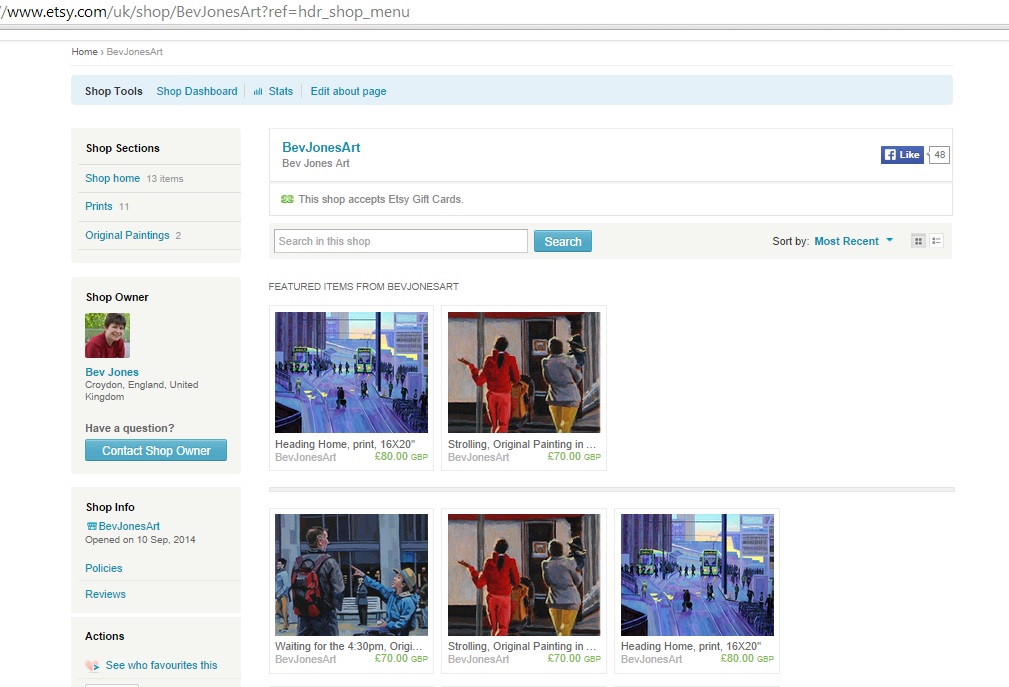Open the Policies link
The image size is (1009, 687).
(x=104, y=568)
